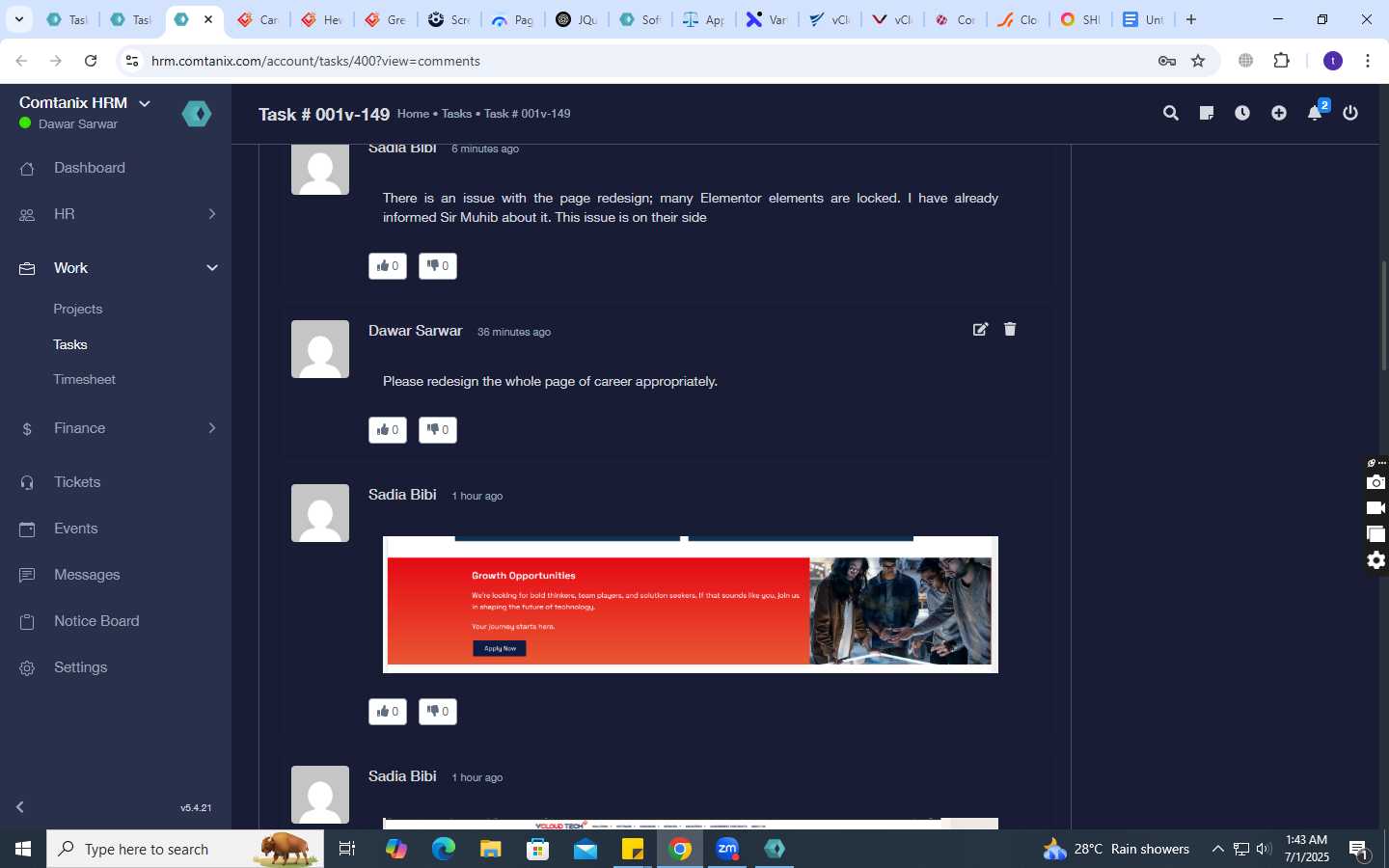Like Sadia Bibi's Elementor issue comment
Screen dimensions: 1389x868
(x=388, y=265)
